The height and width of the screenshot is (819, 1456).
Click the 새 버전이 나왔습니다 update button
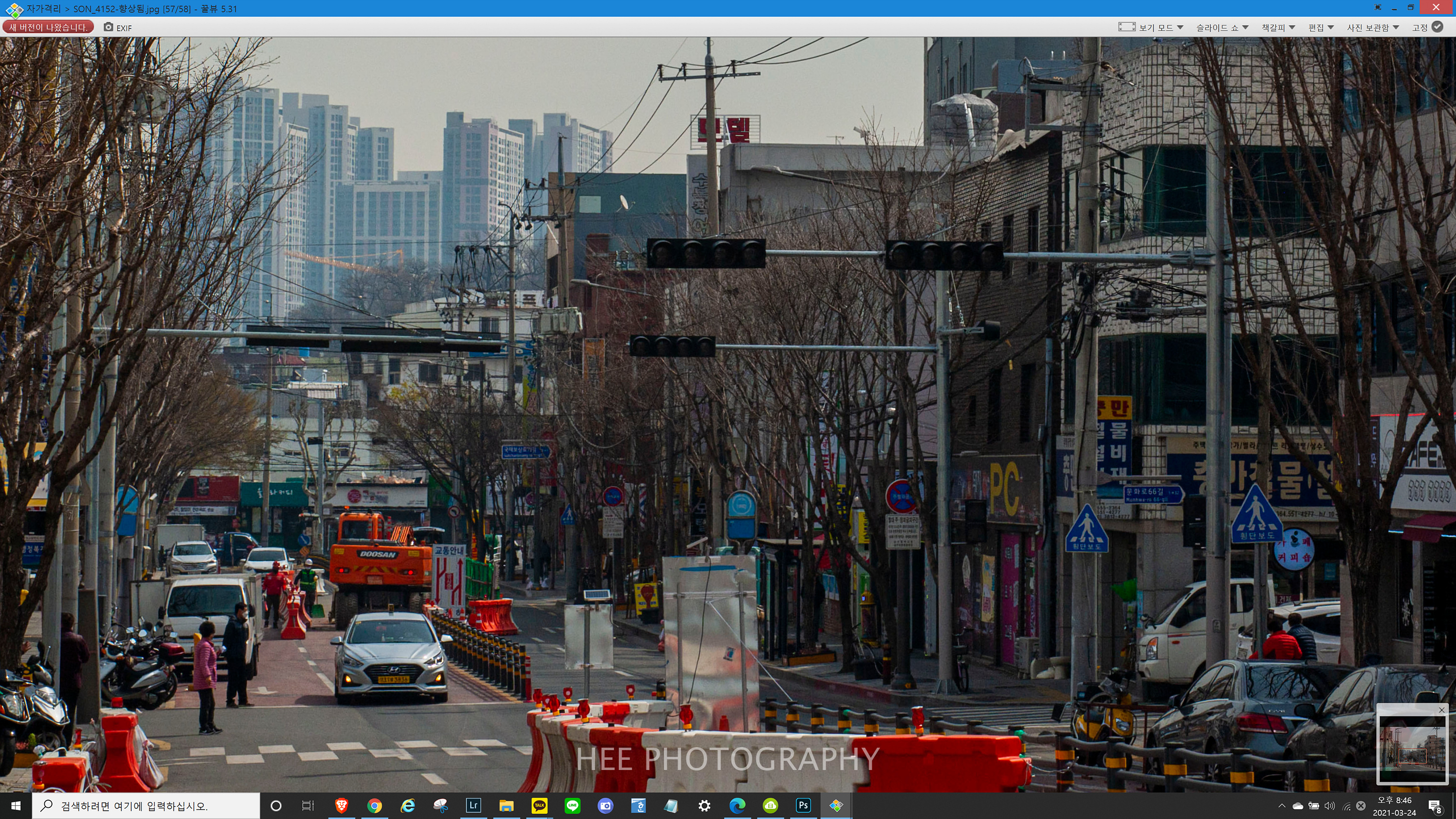coord(48,27)
